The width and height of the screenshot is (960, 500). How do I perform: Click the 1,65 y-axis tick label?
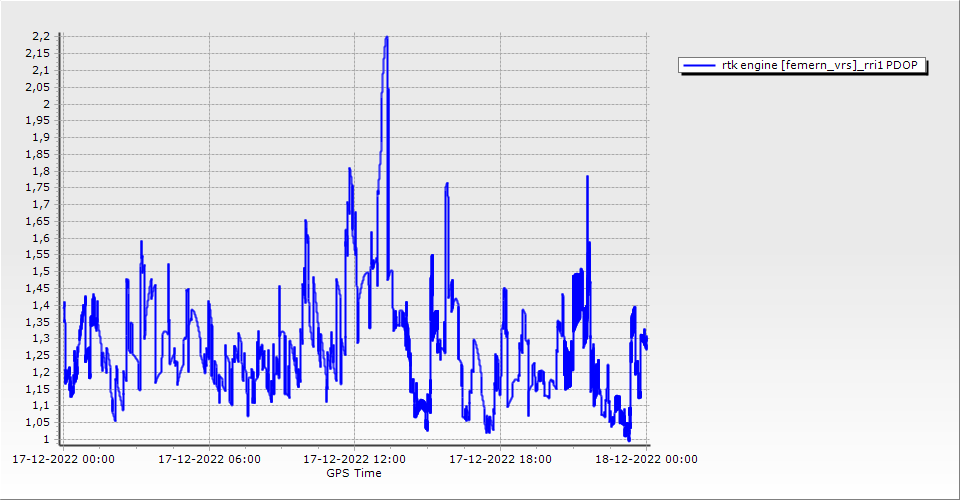point(39,221)
